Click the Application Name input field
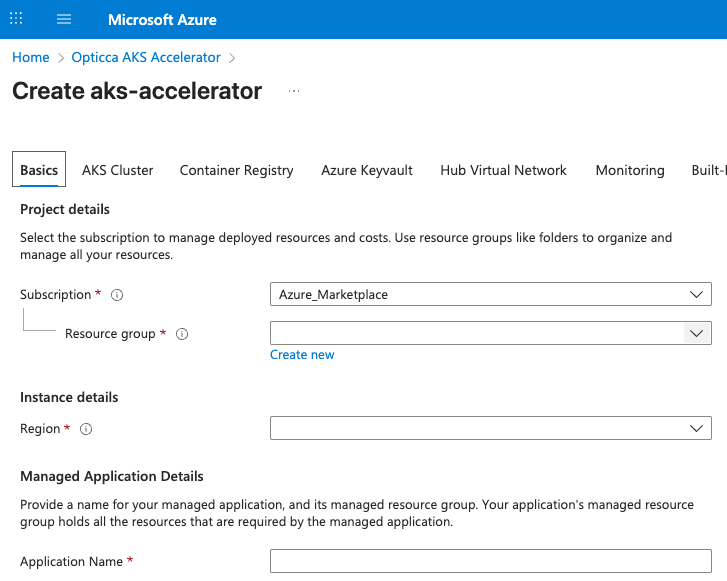Screen dimensions: 727x581 [490, 561]
